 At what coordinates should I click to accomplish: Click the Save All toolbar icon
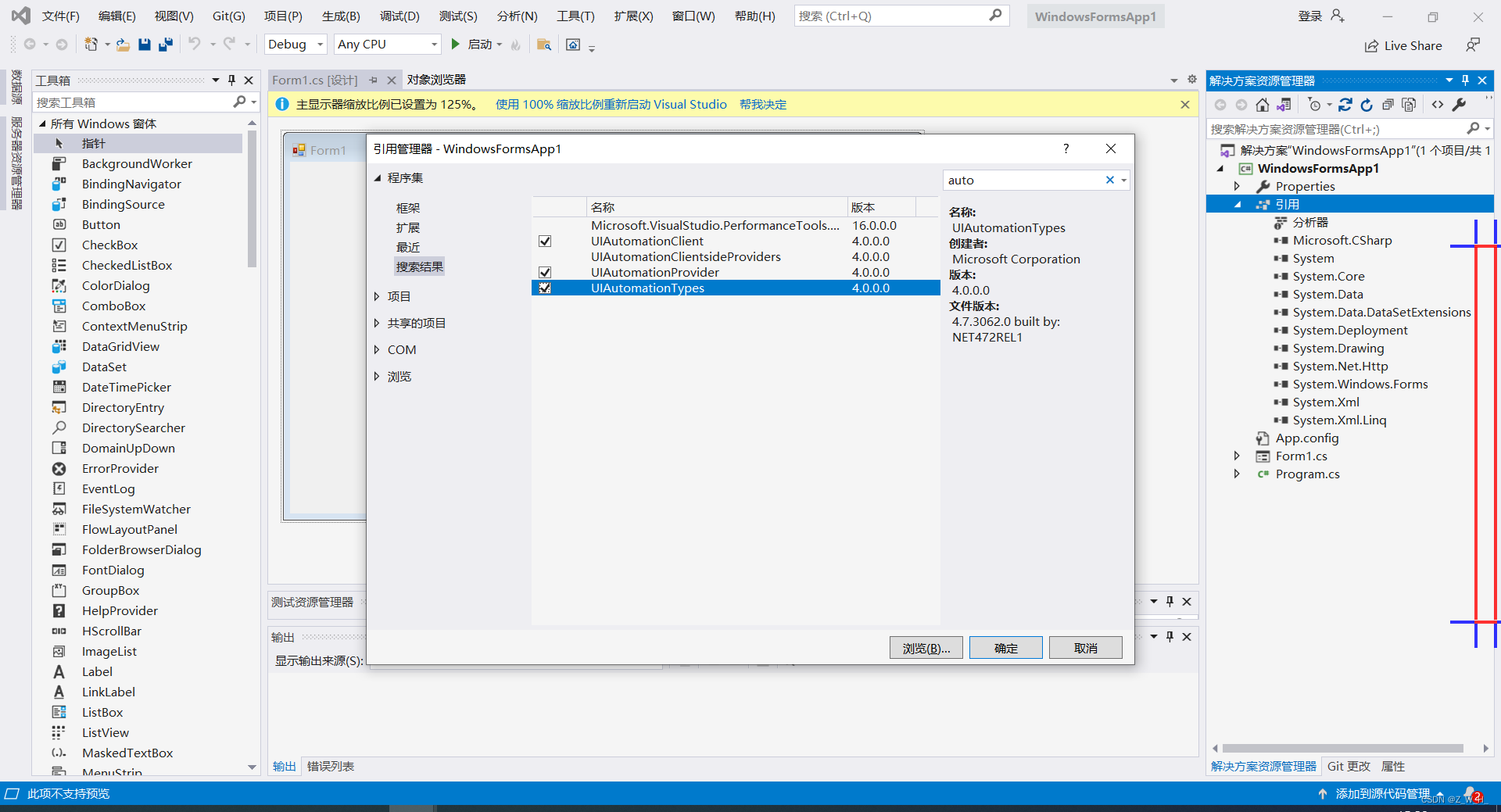(x=166, y=45)
